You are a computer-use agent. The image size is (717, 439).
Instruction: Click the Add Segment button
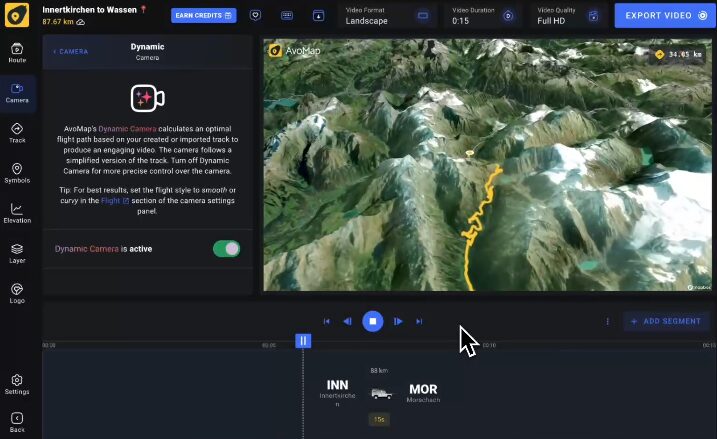click(667, 321)
